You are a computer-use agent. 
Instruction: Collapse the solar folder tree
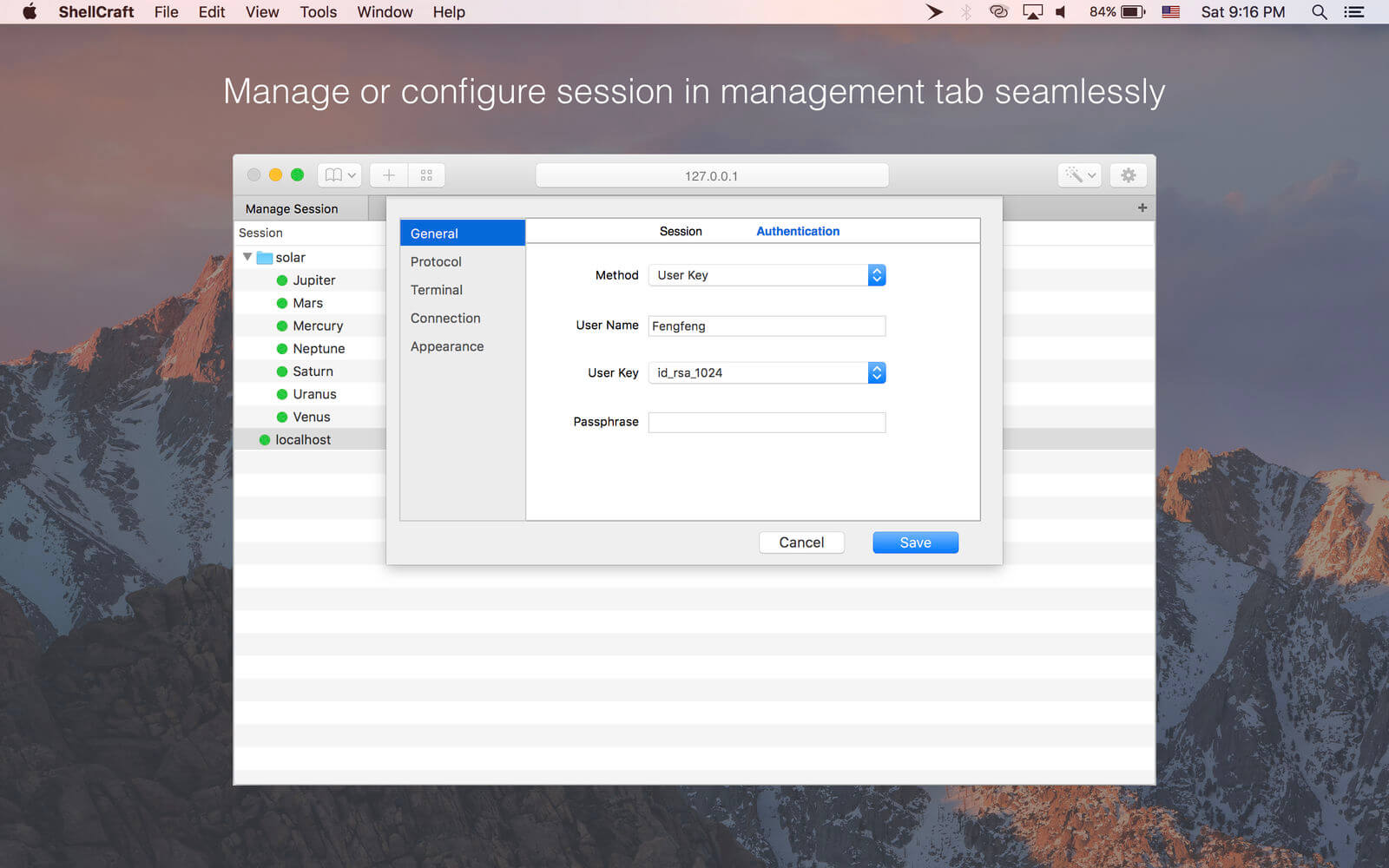click(x=247, y=257)
